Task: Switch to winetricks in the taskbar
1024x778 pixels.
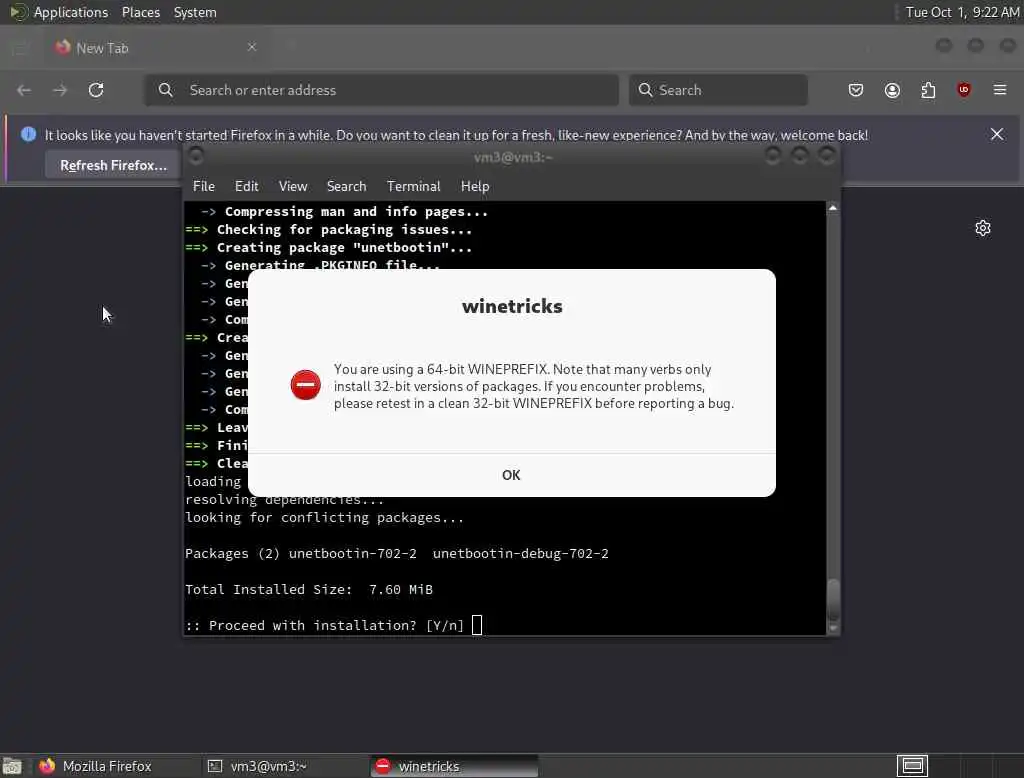Action: click(x=454, y=766)
